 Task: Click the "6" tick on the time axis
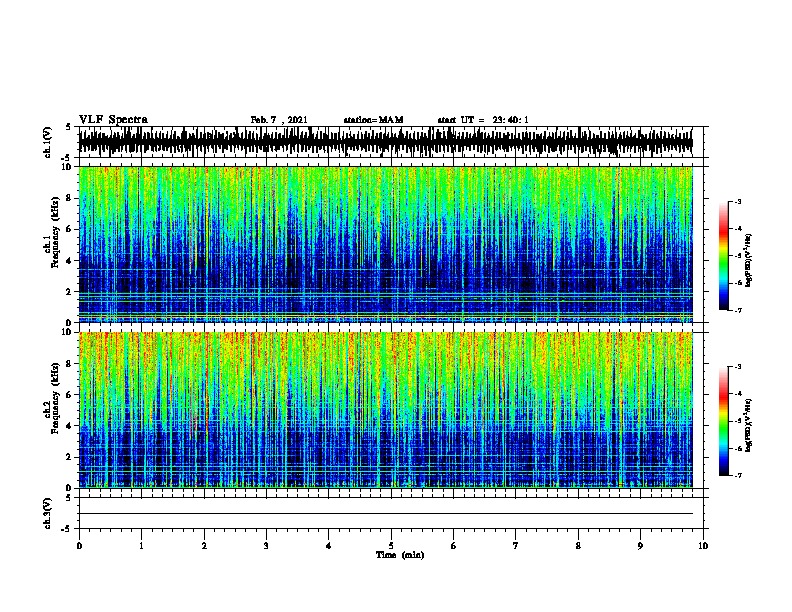coord(454,545)
